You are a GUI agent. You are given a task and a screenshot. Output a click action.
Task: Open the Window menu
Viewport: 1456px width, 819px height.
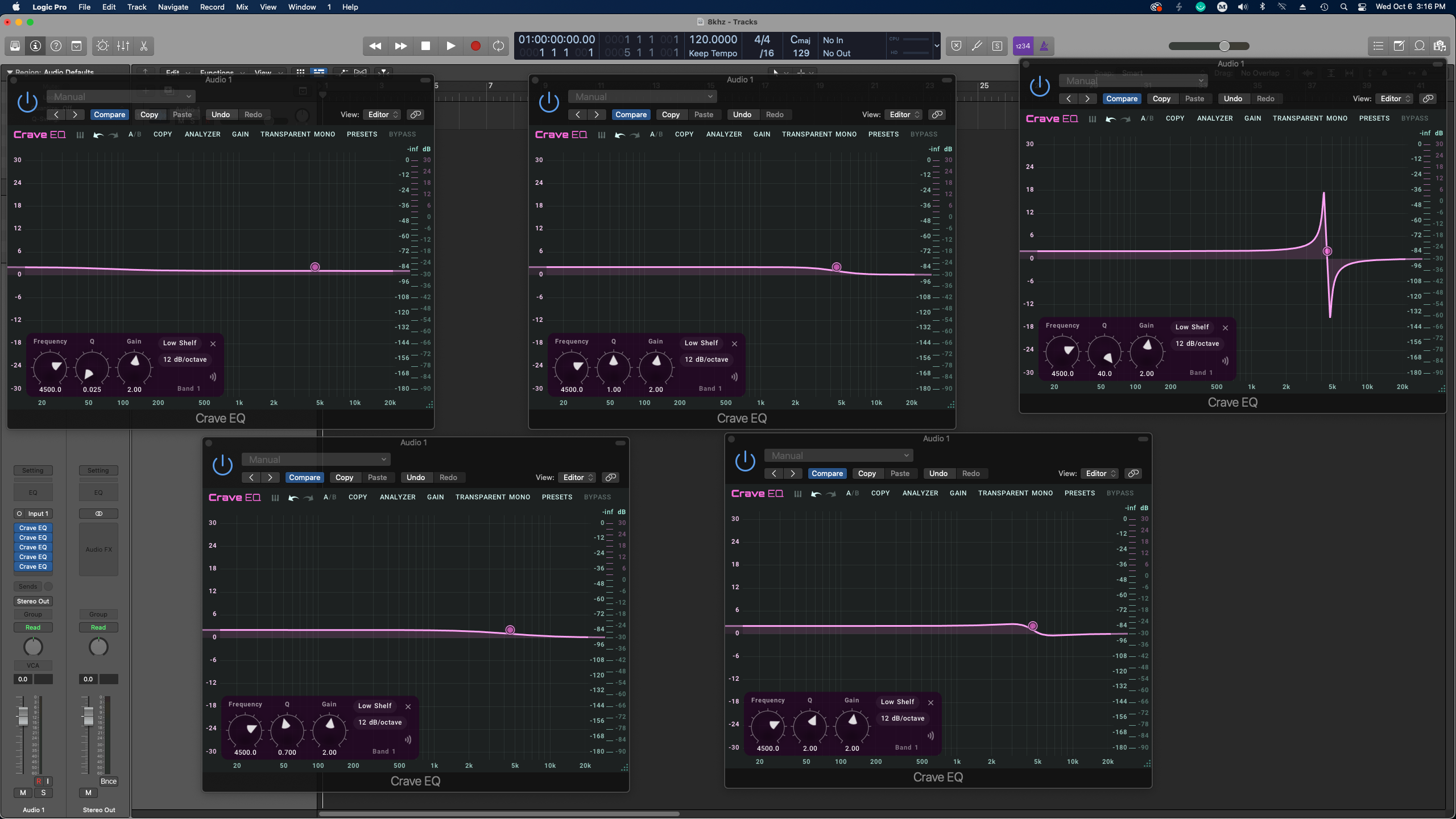point(302,7)
